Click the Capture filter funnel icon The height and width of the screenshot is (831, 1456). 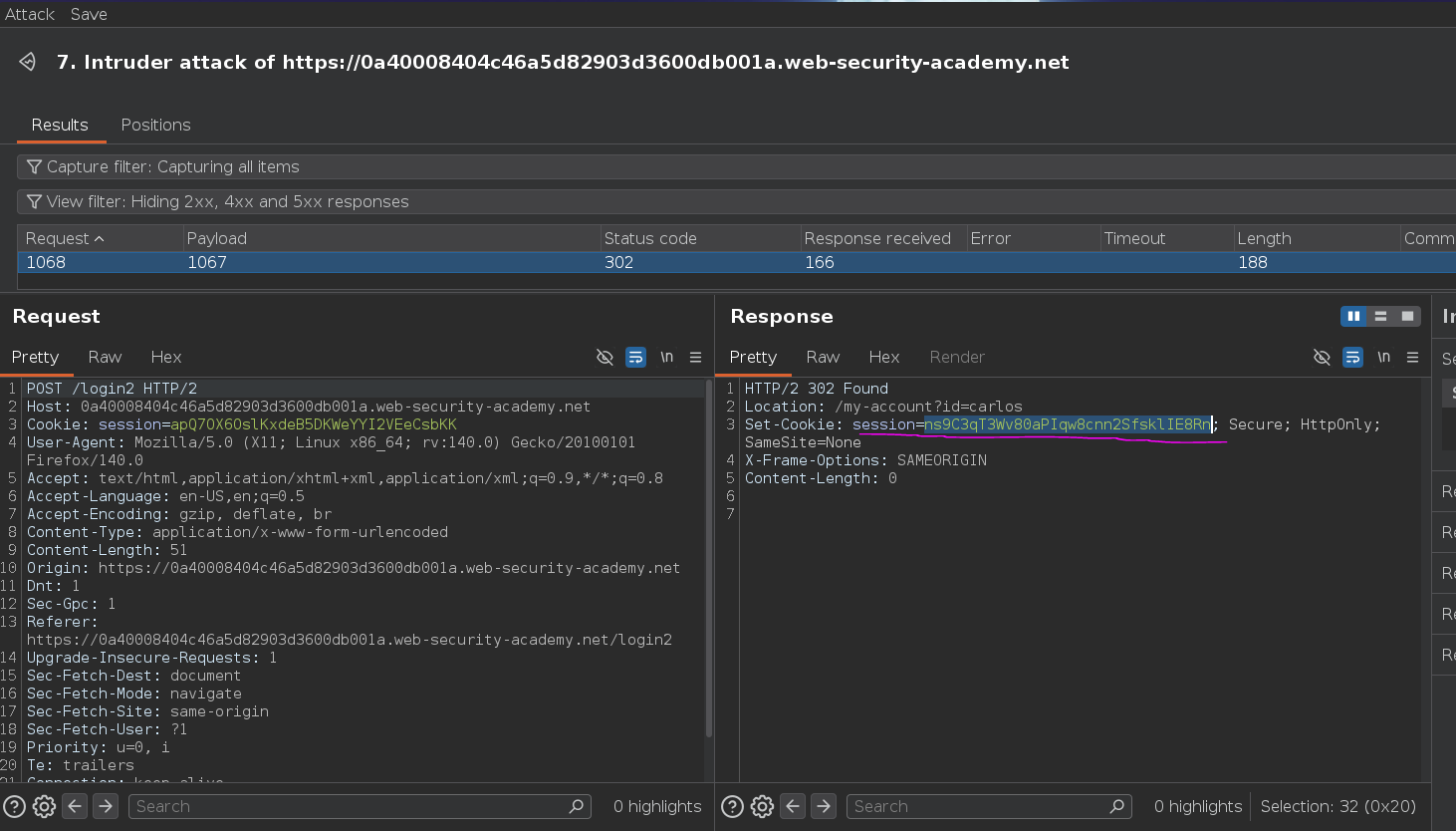click(x=34, y=166)
